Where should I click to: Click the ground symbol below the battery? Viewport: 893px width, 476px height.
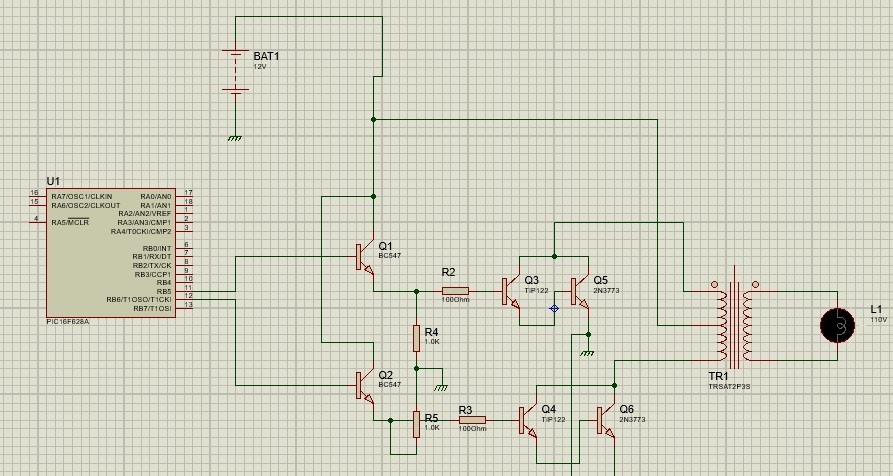pyautogui.click(x=235, y=138)
